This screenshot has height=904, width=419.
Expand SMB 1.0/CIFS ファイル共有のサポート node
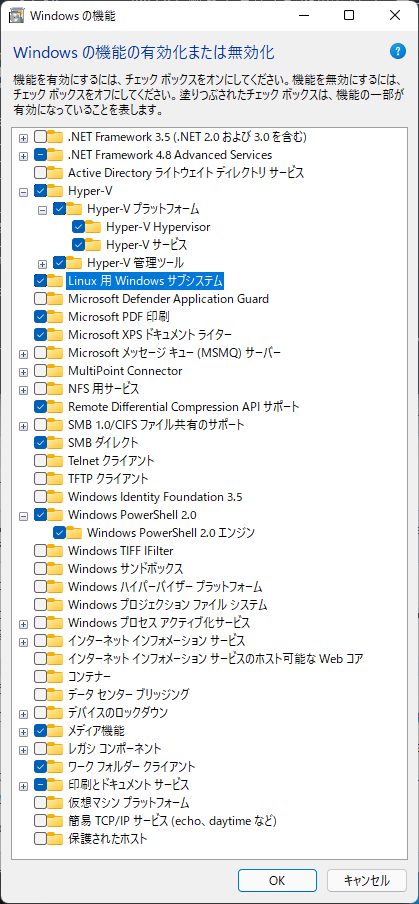(x=24, y=426)
